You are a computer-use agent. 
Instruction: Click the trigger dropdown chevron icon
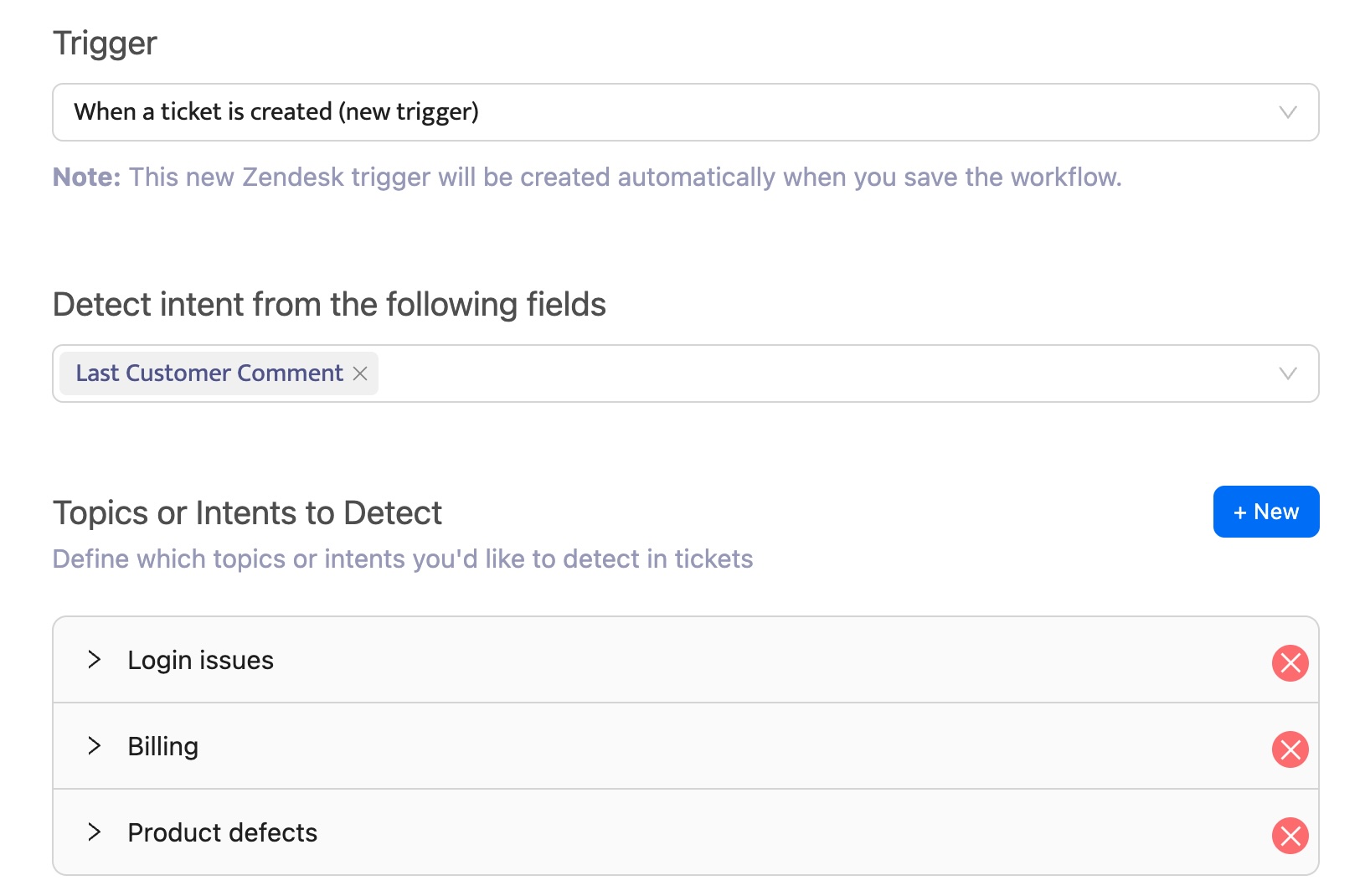pyautogui.click(x=1287, y=112)
